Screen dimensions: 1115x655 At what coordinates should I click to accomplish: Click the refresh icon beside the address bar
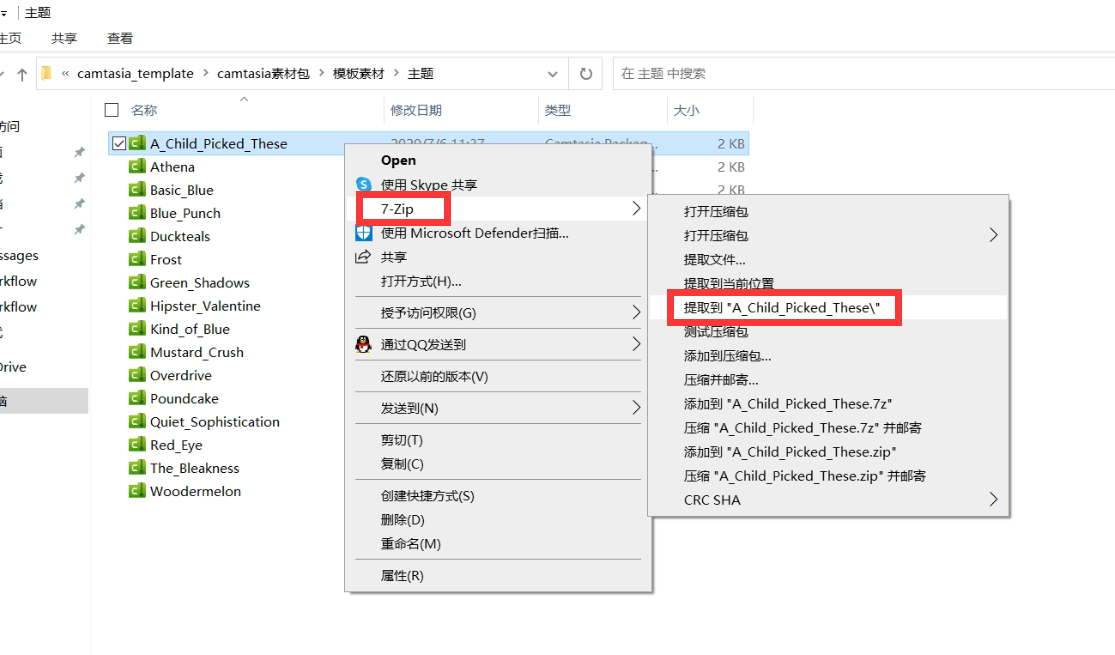click(588, 72)
